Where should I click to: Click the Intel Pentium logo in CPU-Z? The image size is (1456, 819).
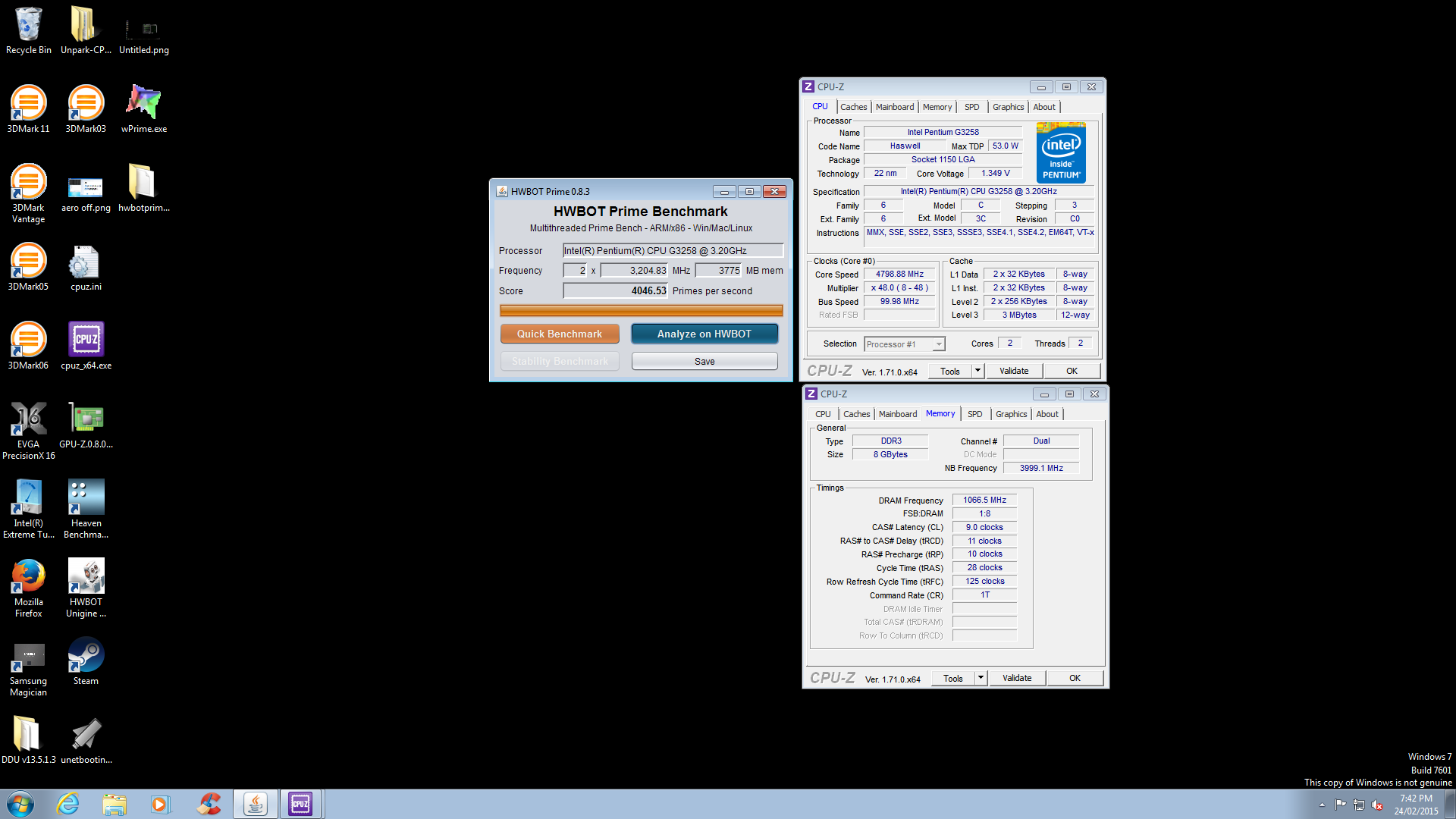1061,152
